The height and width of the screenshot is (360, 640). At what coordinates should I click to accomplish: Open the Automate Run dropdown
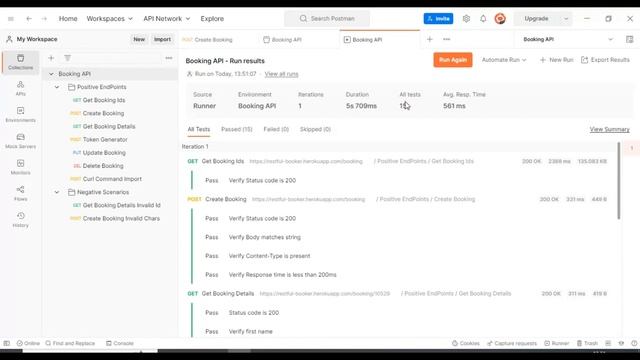[x=504, y=60]
